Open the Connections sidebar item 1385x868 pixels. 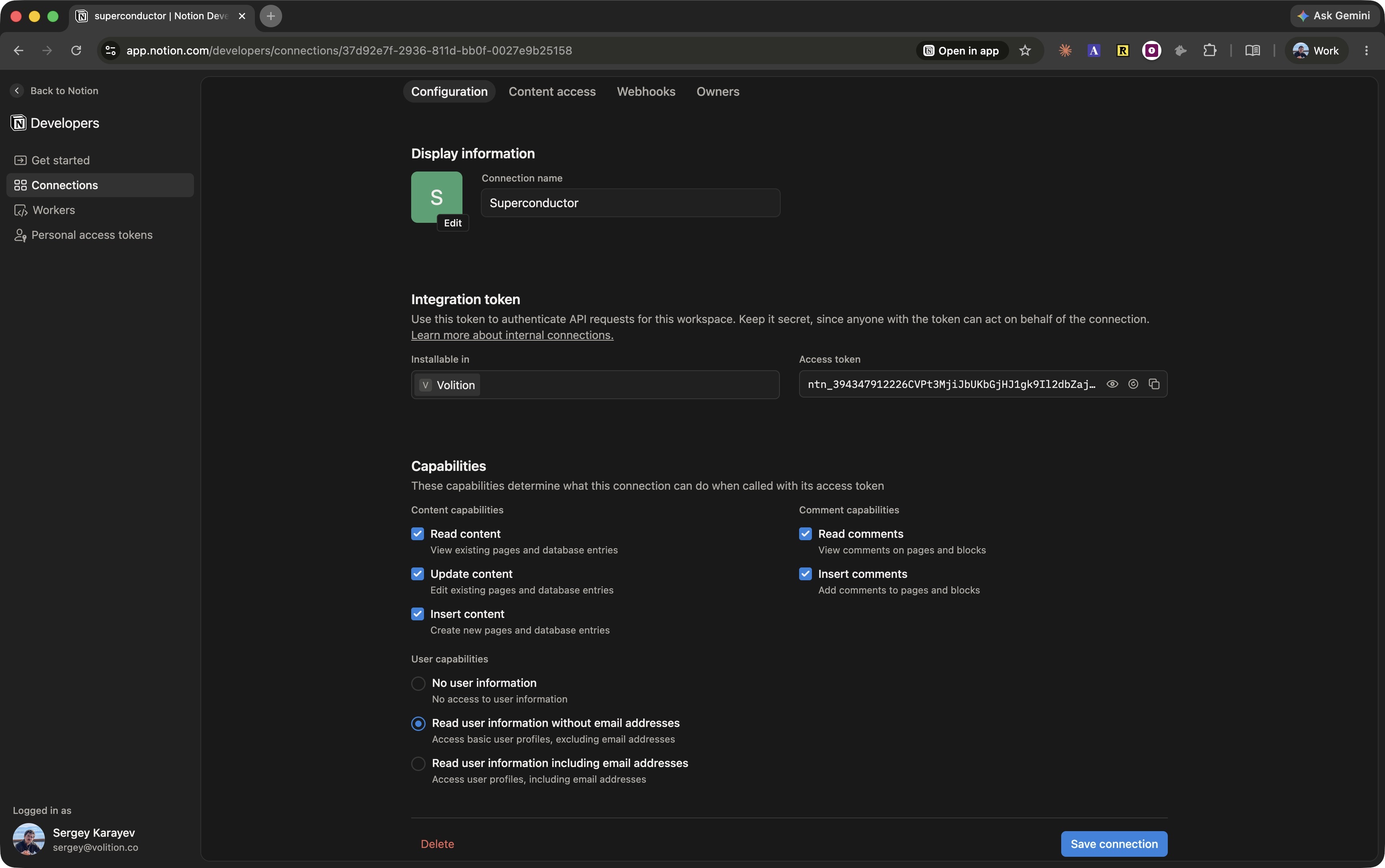(100, 185)
